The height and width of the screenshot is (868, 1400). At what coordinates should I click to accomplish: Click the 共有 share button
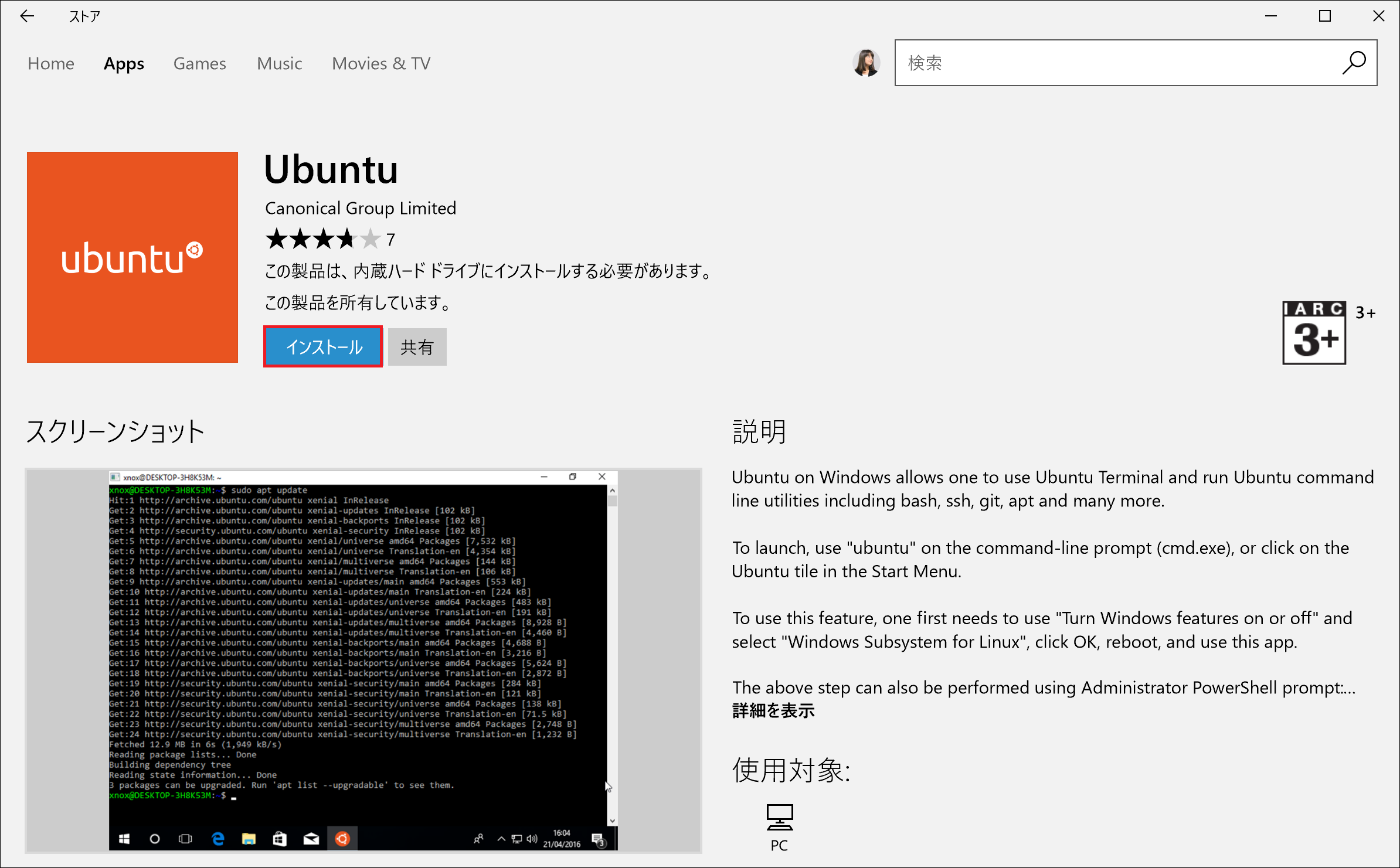pyautogui.click(x=417, y=346)
